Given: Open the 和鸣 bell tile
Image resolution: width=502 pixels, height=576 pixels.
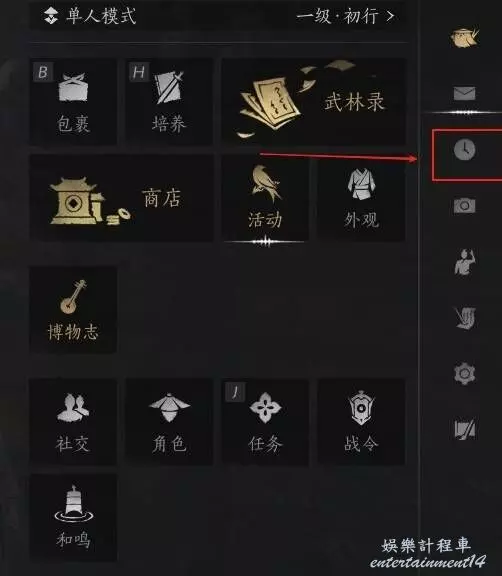Looking at the screenshot, I should tap(73, 517).
